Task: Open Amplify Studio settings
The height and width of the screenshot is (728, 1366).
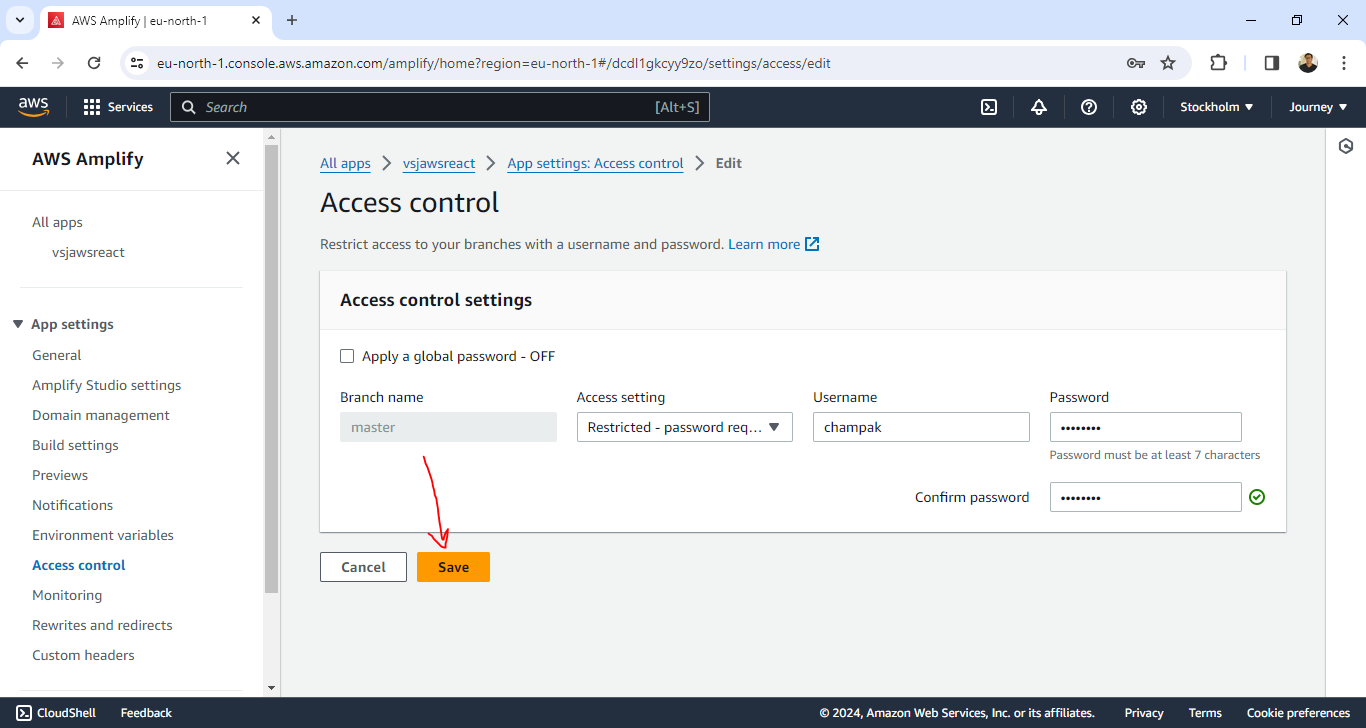Action: [106, 385]
